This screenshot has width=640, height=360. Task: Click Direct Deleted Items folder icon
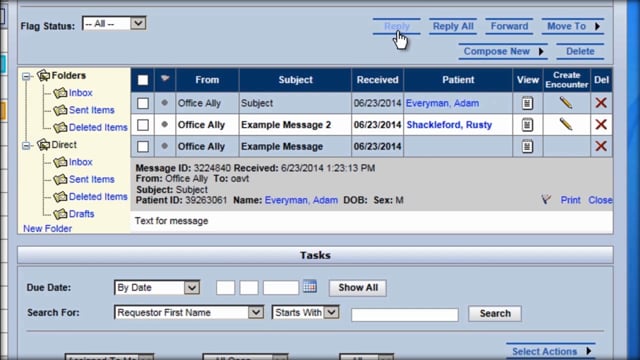click(60, 197)
